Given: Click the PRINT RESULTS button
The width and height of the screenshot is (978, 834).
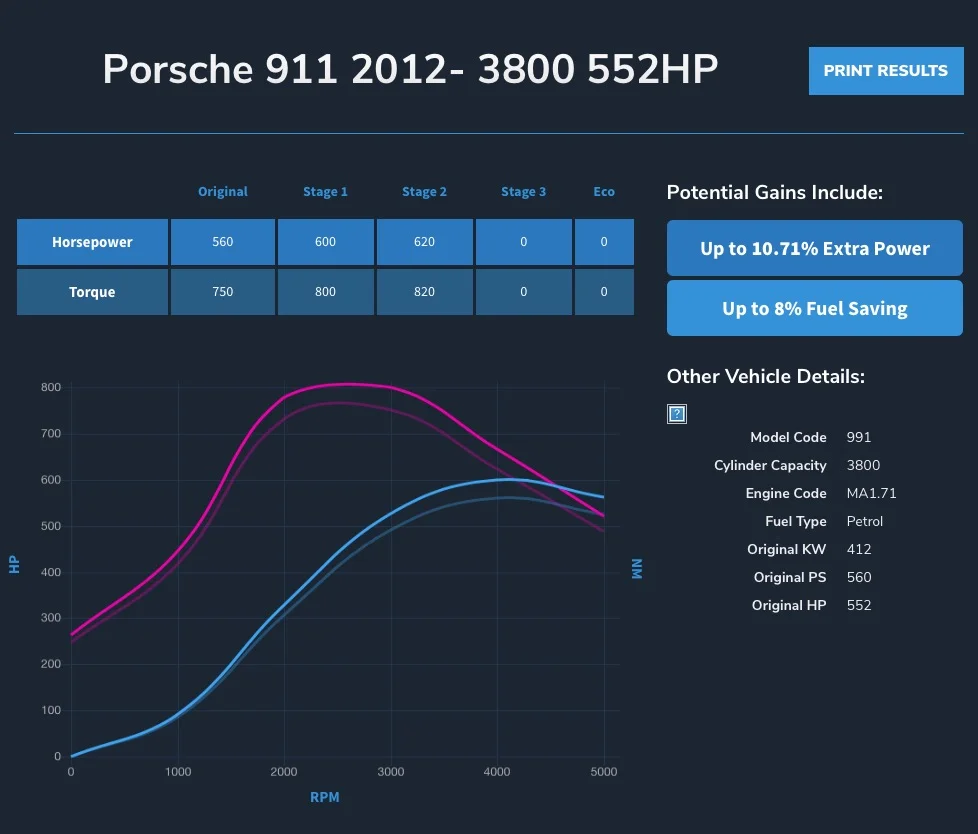Looking at the screenshot, I should [886, 71].
